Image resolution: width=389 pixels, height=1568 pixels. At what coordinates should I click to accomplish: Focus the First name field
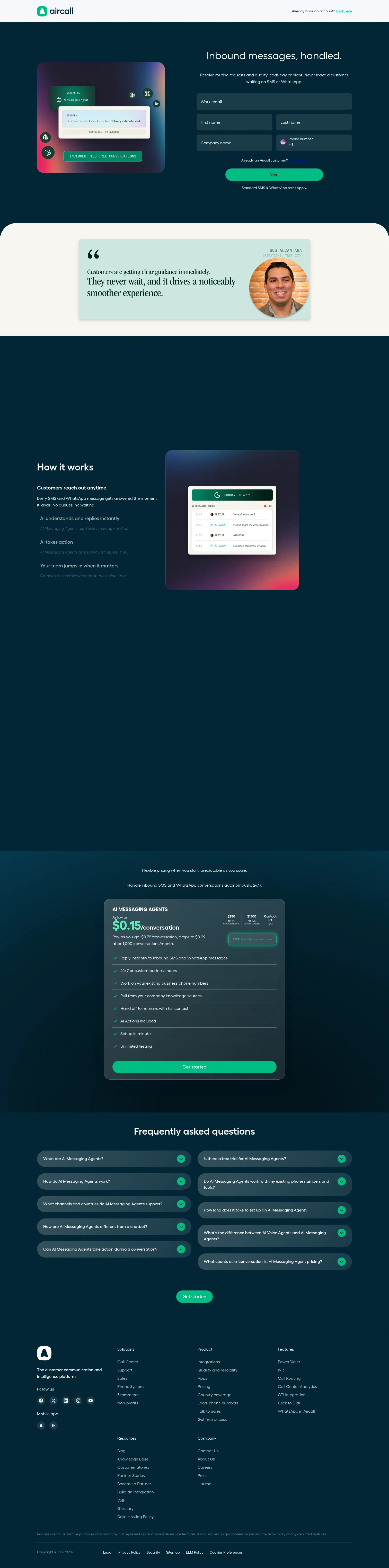[x=234, y=122]
